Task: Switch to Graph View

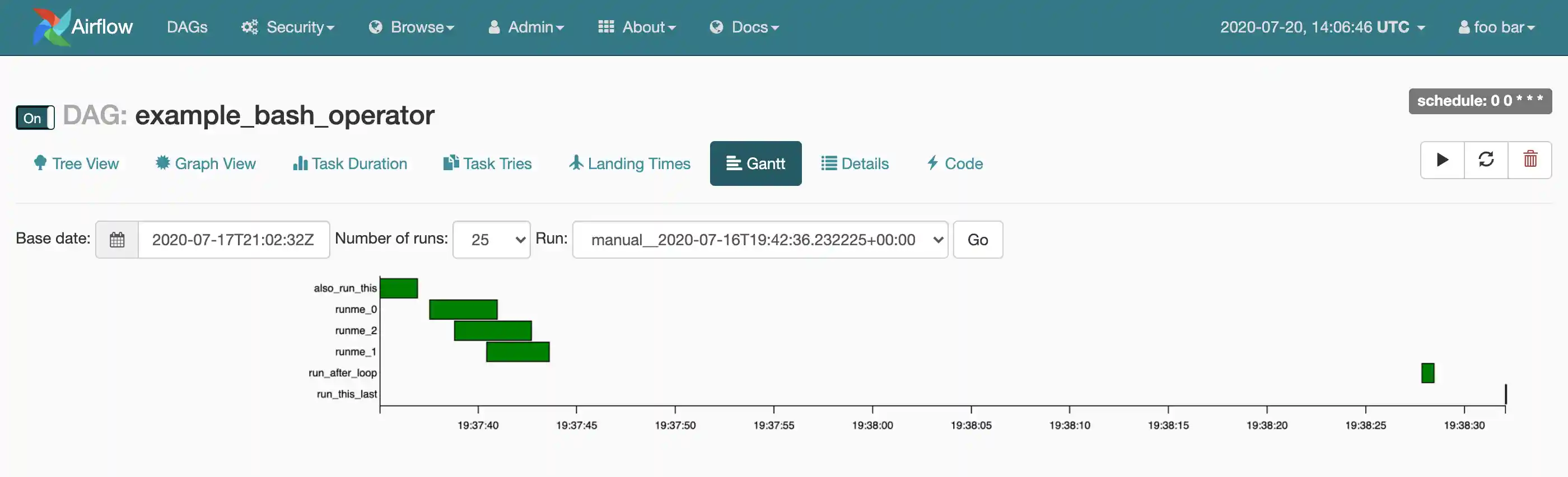Action: (x=206, y=163)
